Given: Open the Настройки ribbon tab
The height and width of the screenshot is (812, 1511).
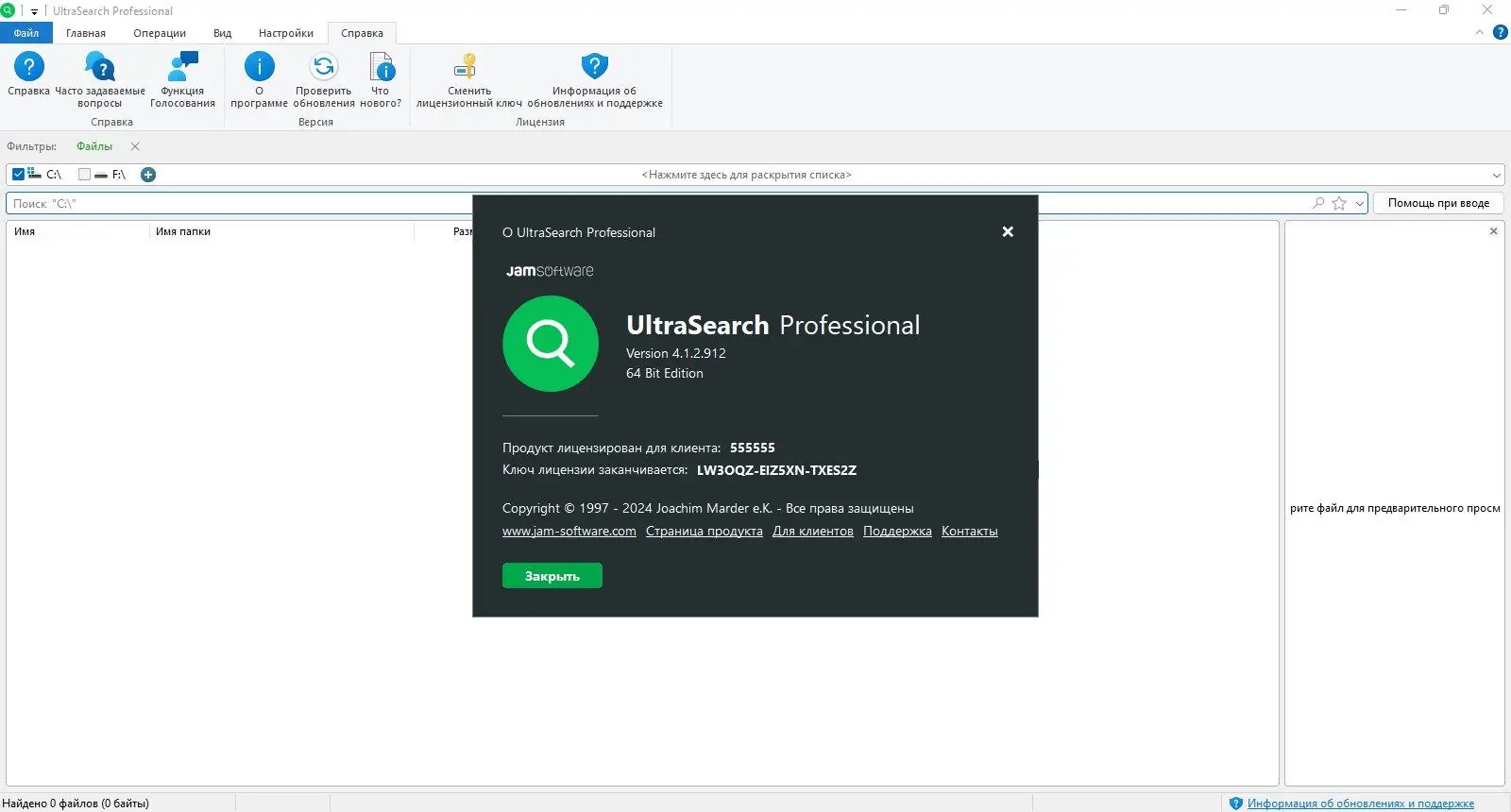Looking at the screenshot, I should [x=286, y=33].
